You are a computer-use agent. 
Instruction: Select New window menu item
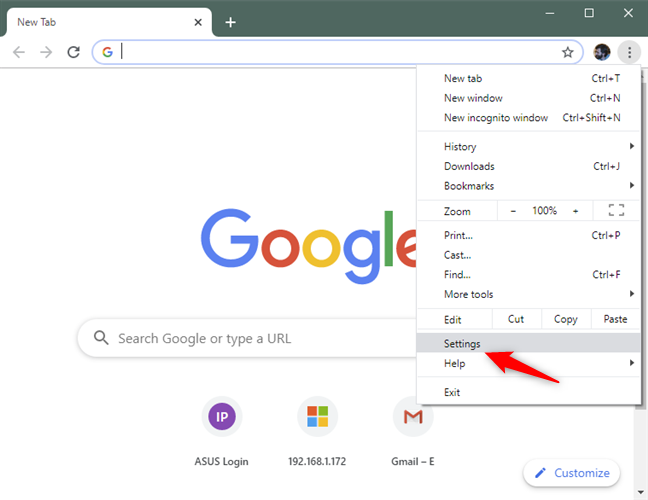click(529, 98)
